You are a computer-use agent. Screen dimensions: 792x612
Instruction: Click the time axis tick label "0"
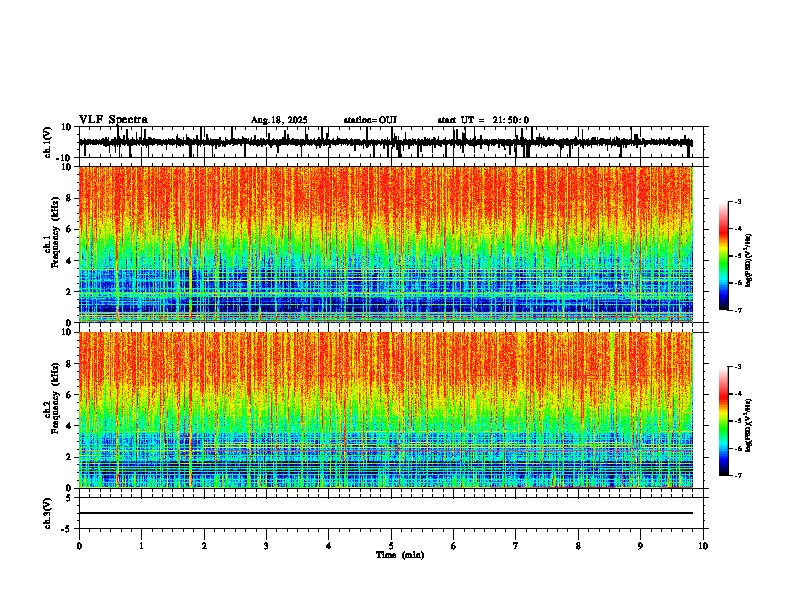[79, 546]
